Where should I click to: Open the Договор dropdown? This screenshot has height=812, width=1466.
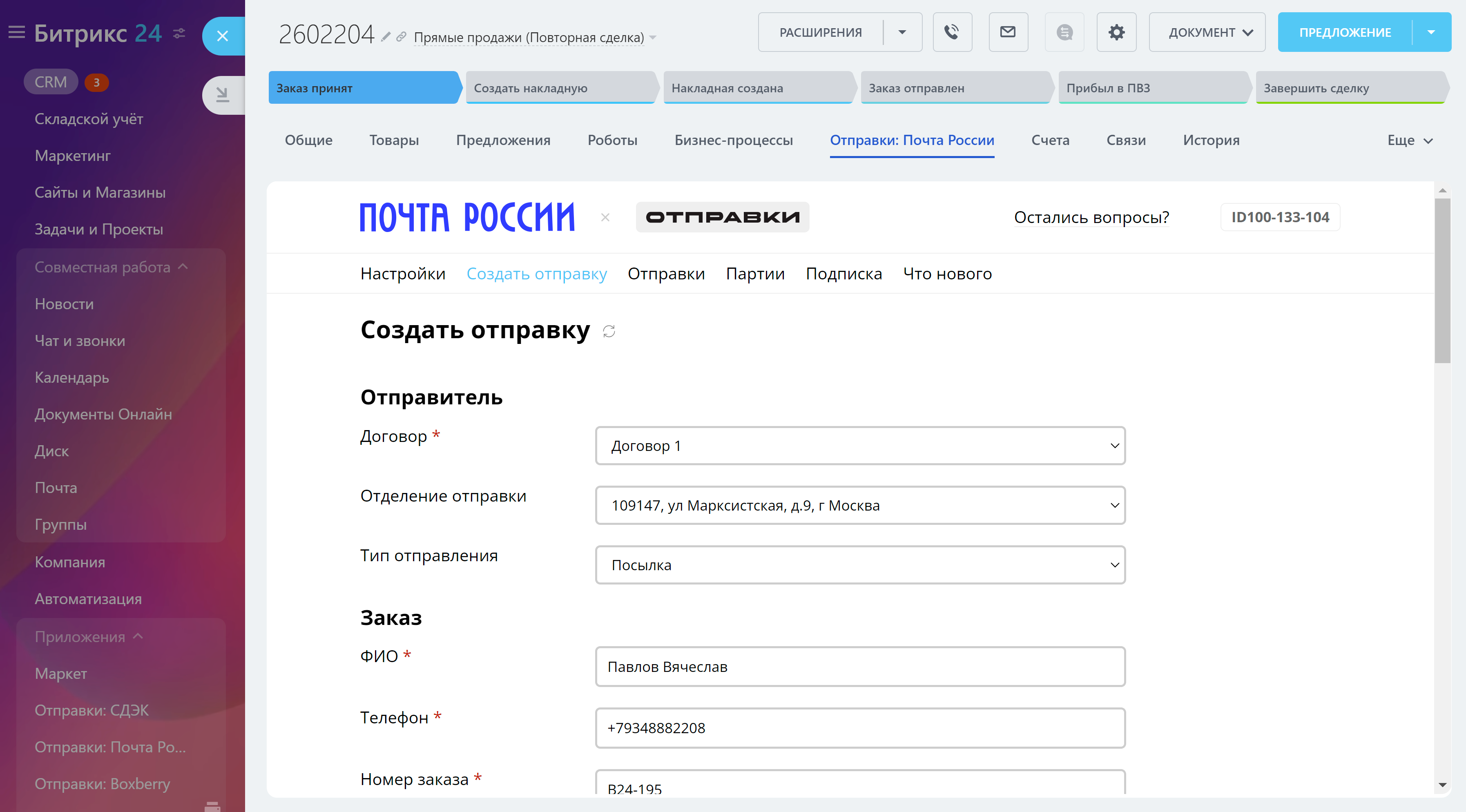860,446
